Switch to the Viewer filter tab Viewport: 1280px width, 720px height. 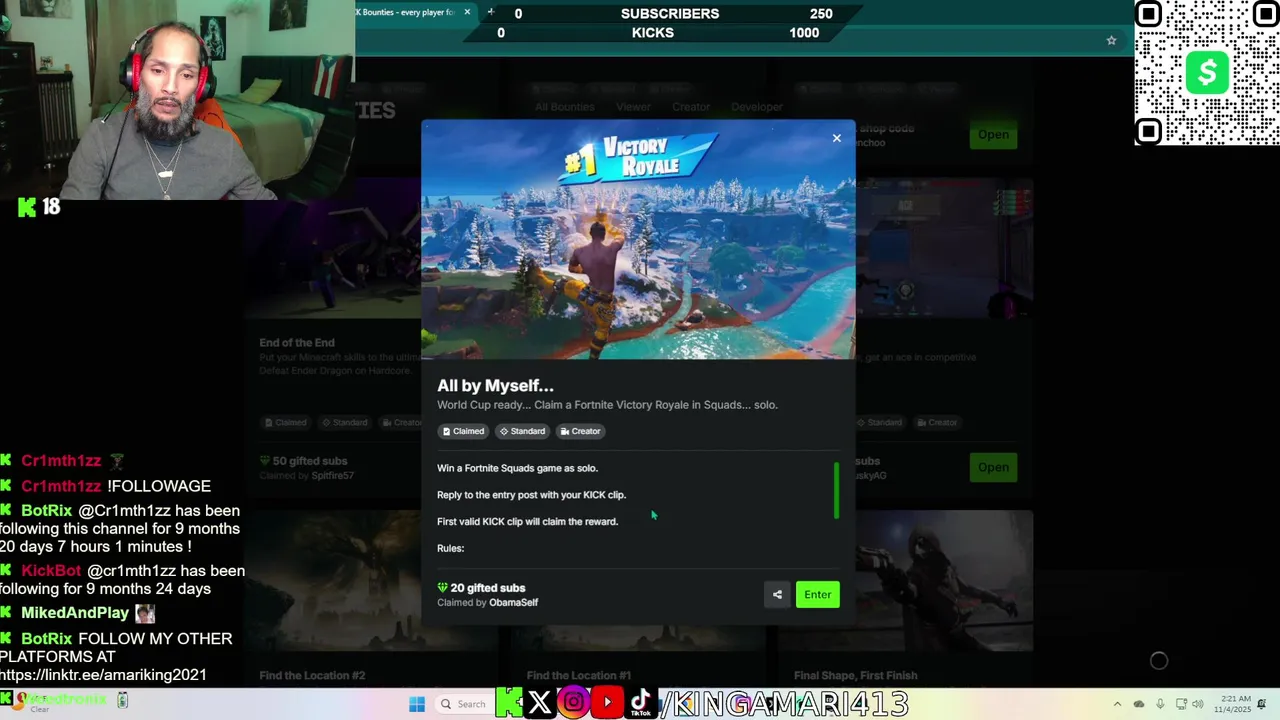[633, 107]
